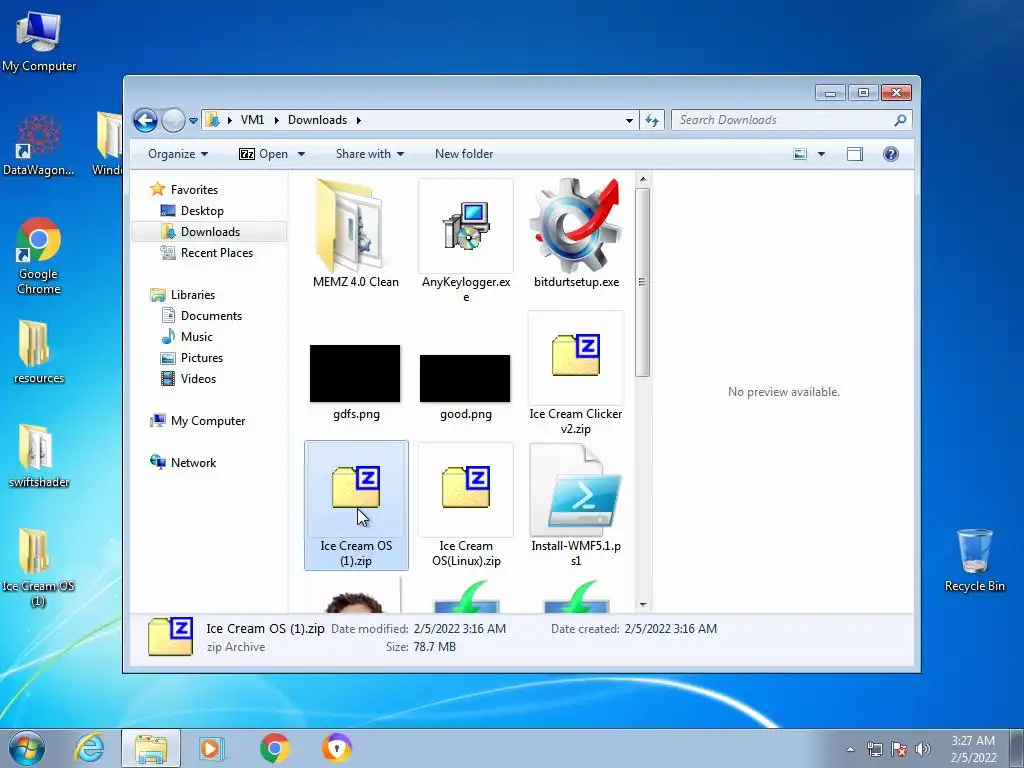
Task: Click the refresh button beside address bar
Action: coord(652,120)
